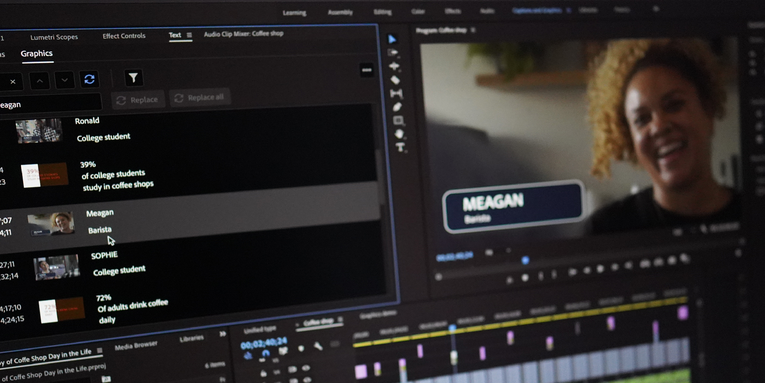Select the Captions and Graphics workspace
This screenshot has width=765, height=383.
(x=537, y=10)
